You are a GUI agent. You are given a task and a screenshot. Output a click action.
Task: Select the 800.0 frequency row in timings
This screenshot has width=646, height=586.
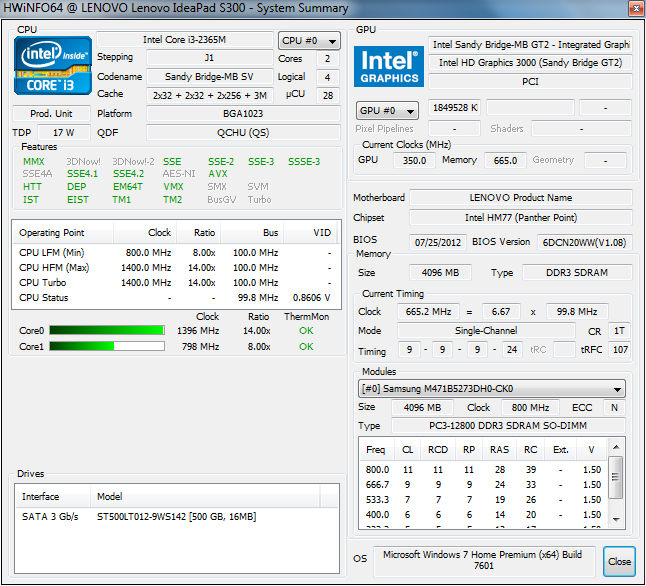480,468
